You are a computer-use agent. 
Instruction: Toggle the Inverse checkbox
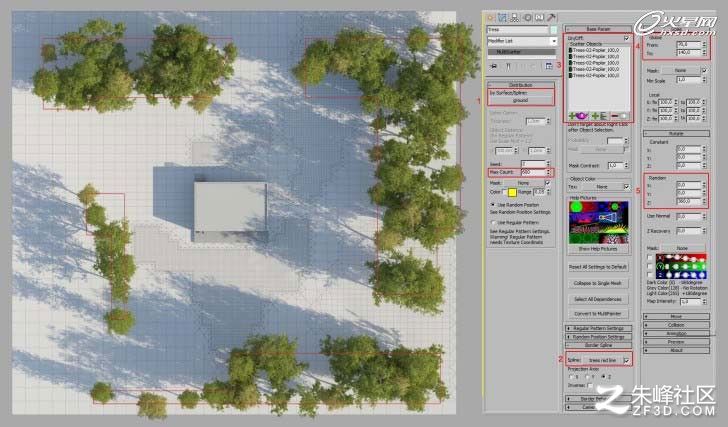click(x=589, y=385)
